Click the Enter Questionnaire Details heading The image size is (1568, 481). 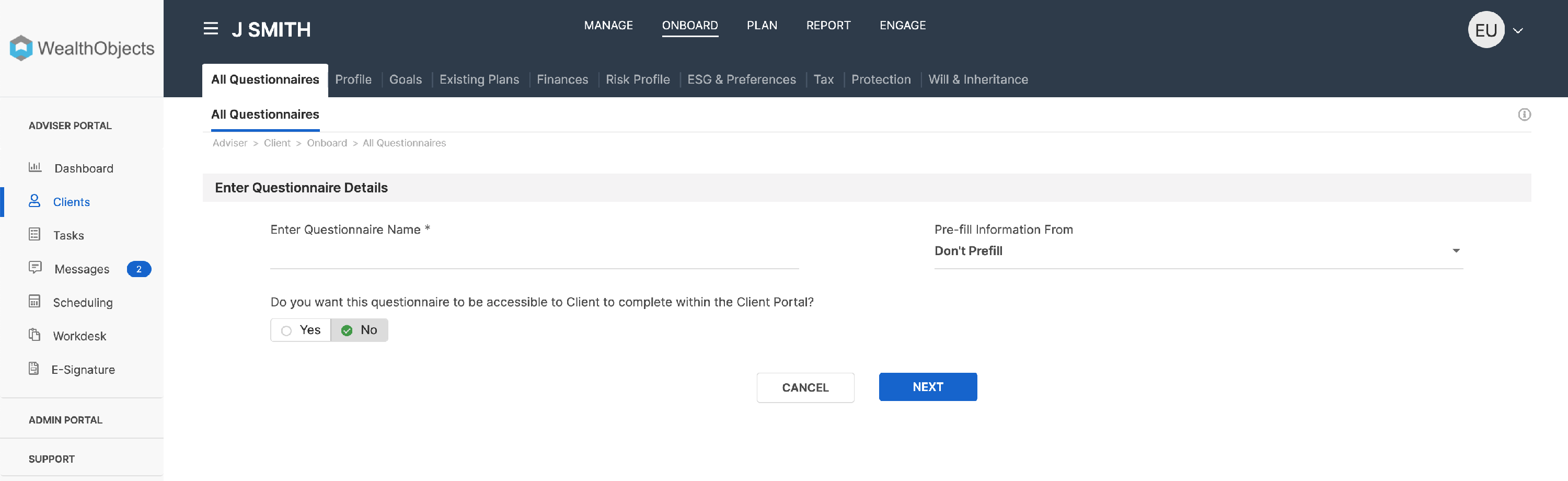click(301, 188)
